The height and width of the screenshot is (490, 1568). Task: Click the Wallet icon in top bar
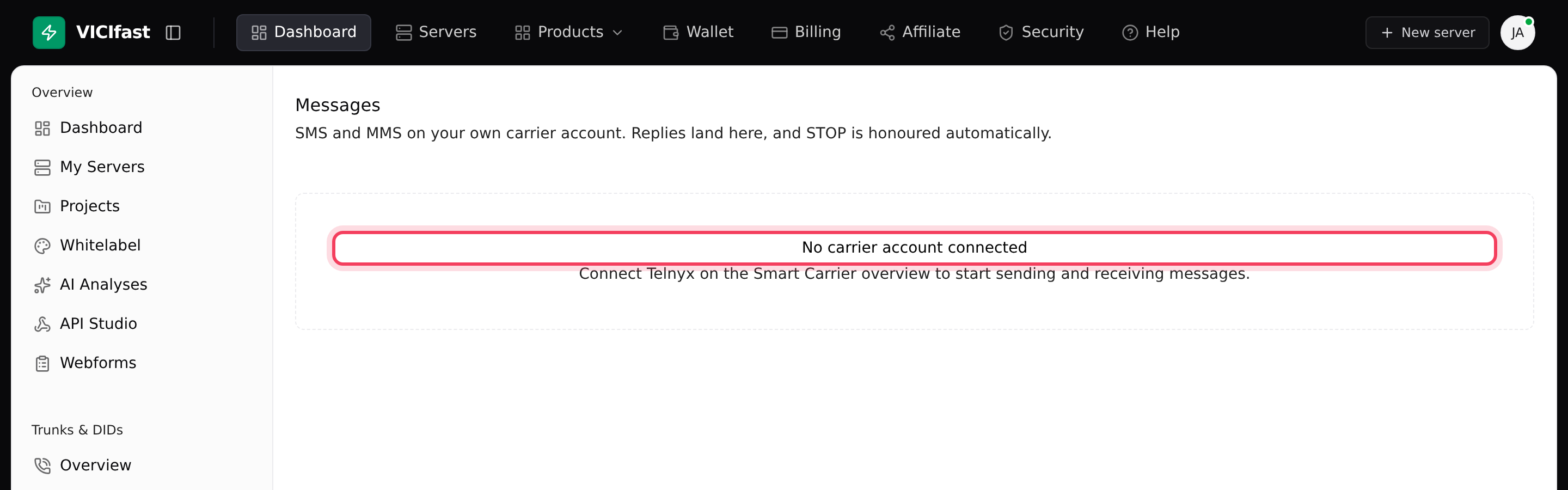[671, 32]
